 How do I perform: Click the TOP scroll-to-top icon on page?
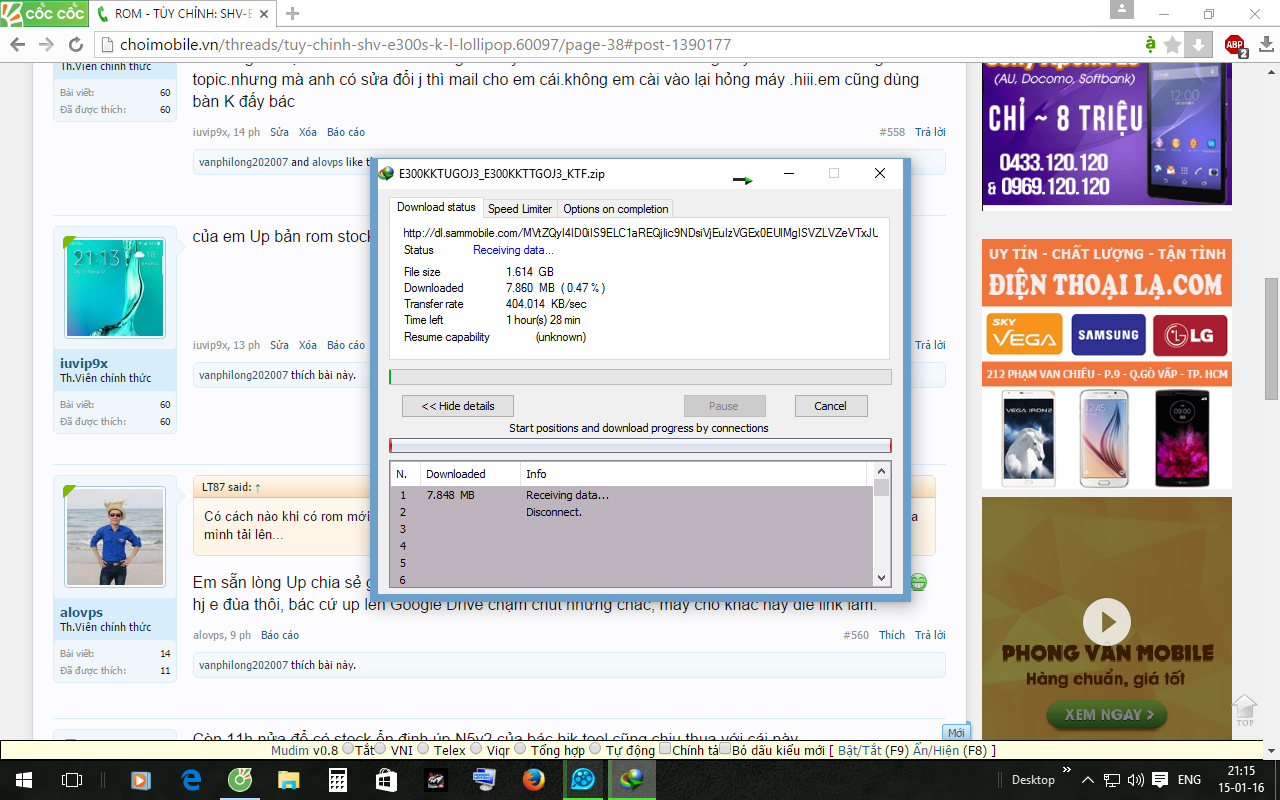pyautogui.click(x=1244, y=710)
